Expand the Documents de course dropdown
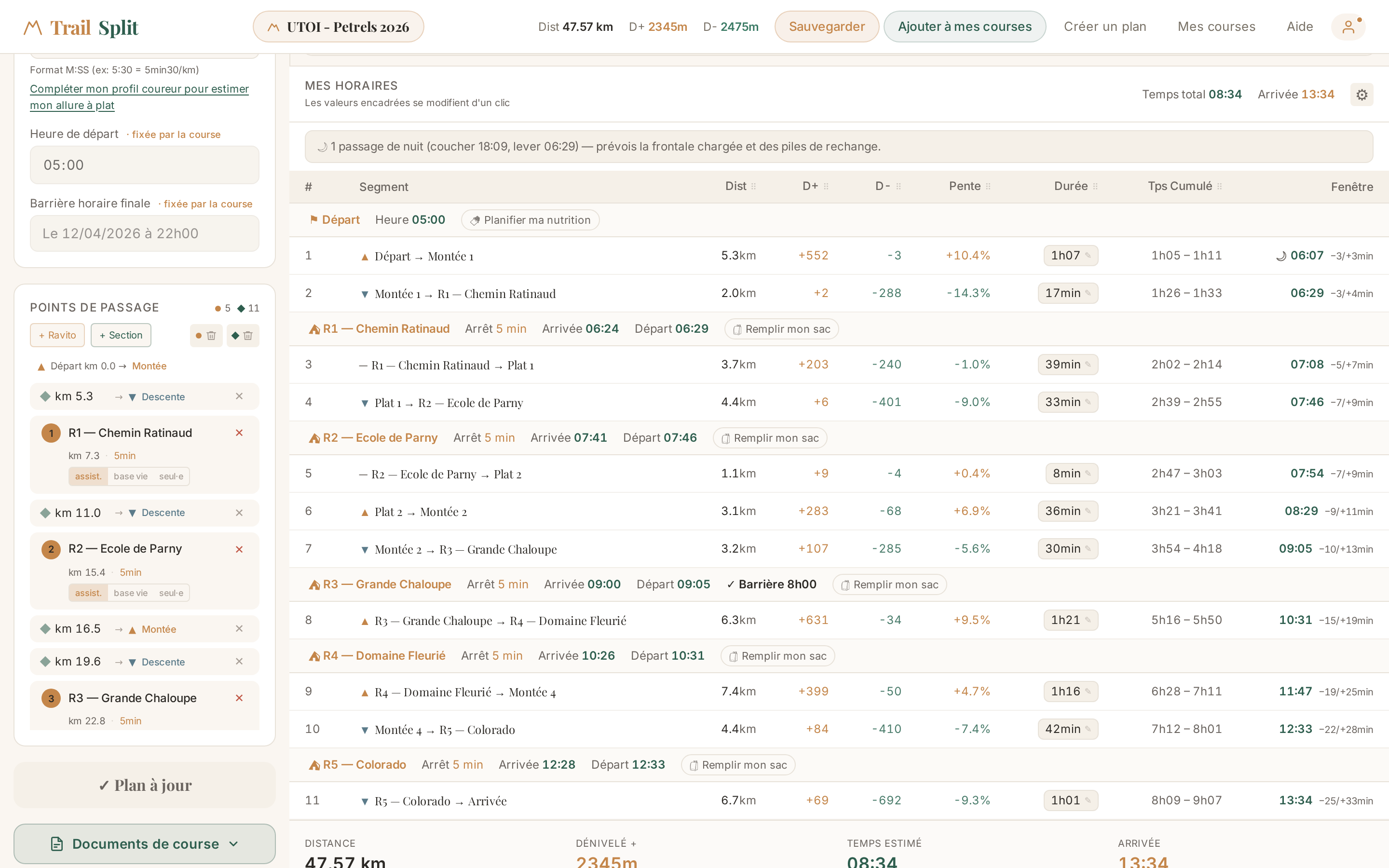This screenshot has height=868, width=1389. pyautogui.click(x=145, y=844)
